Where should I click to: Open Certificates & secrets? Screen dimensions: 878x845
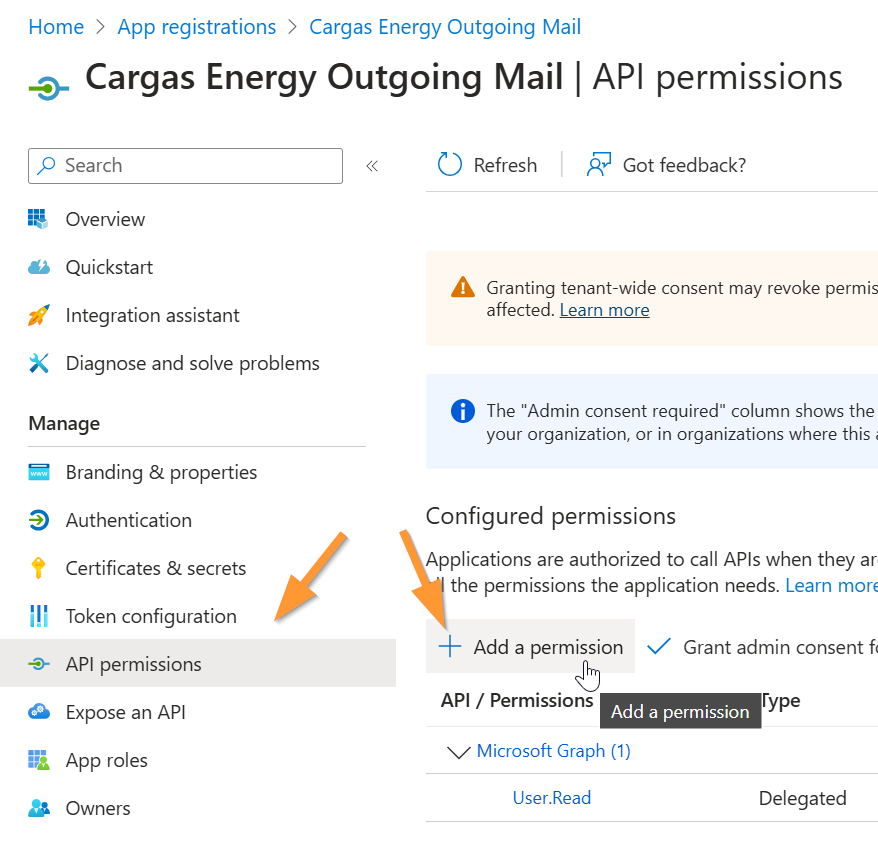click(156, 568)
